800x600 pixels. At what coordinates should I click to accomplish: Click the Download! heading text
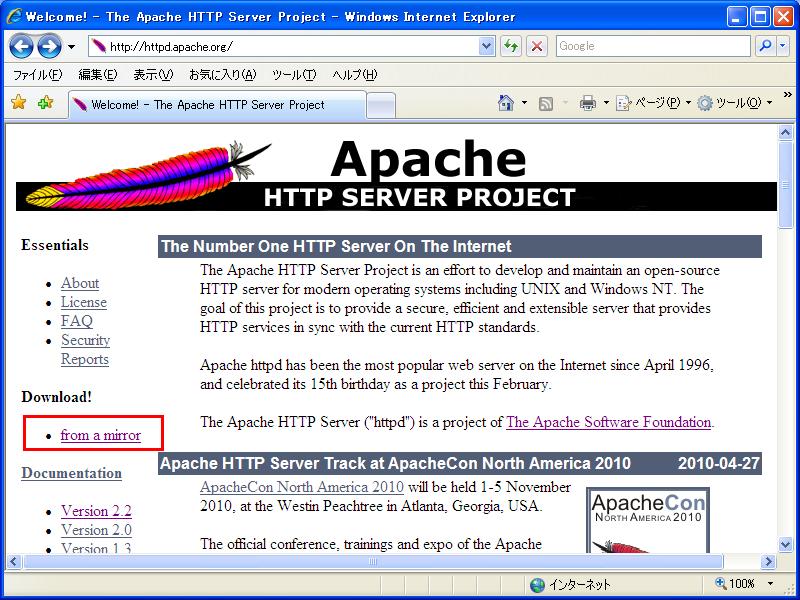click(x=57, y=397)
